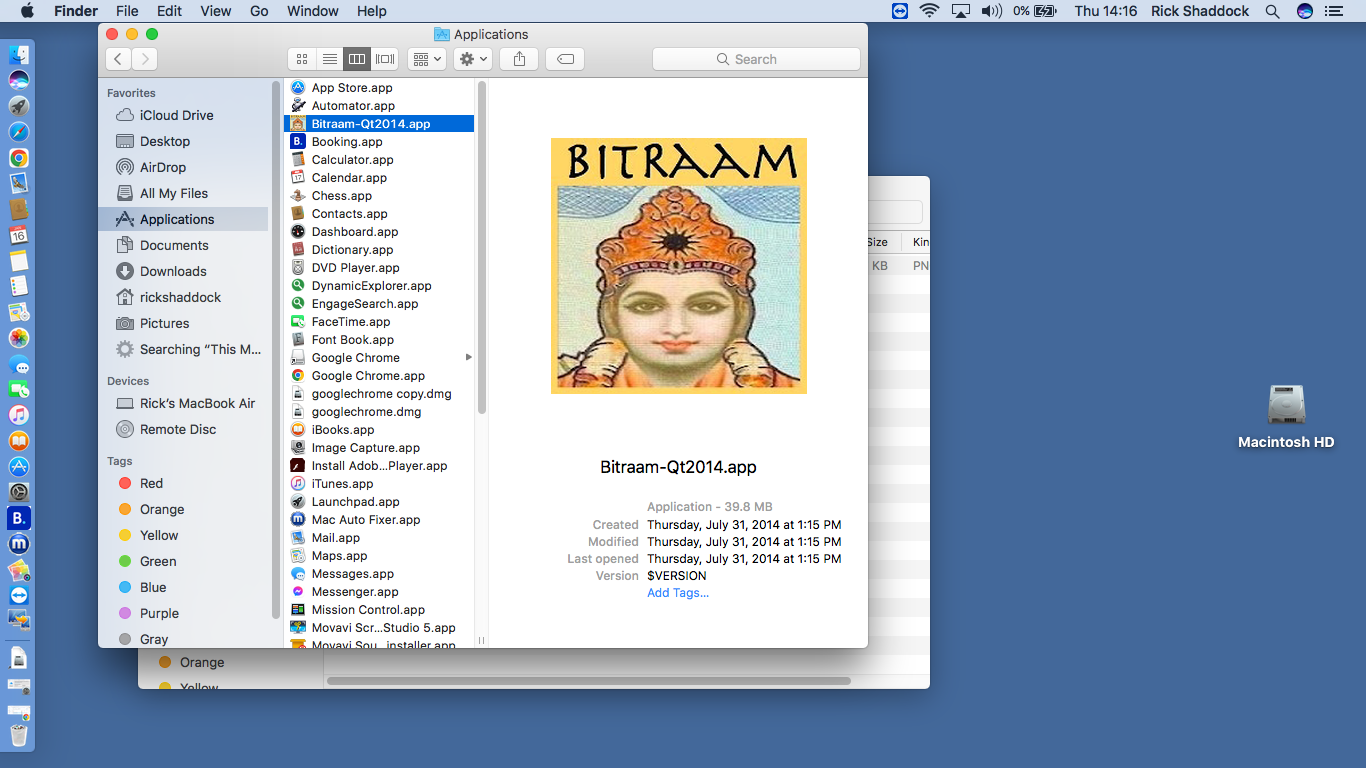Open Wi-Fi status menu
The image size is (1366, 768).
[930, 11]
